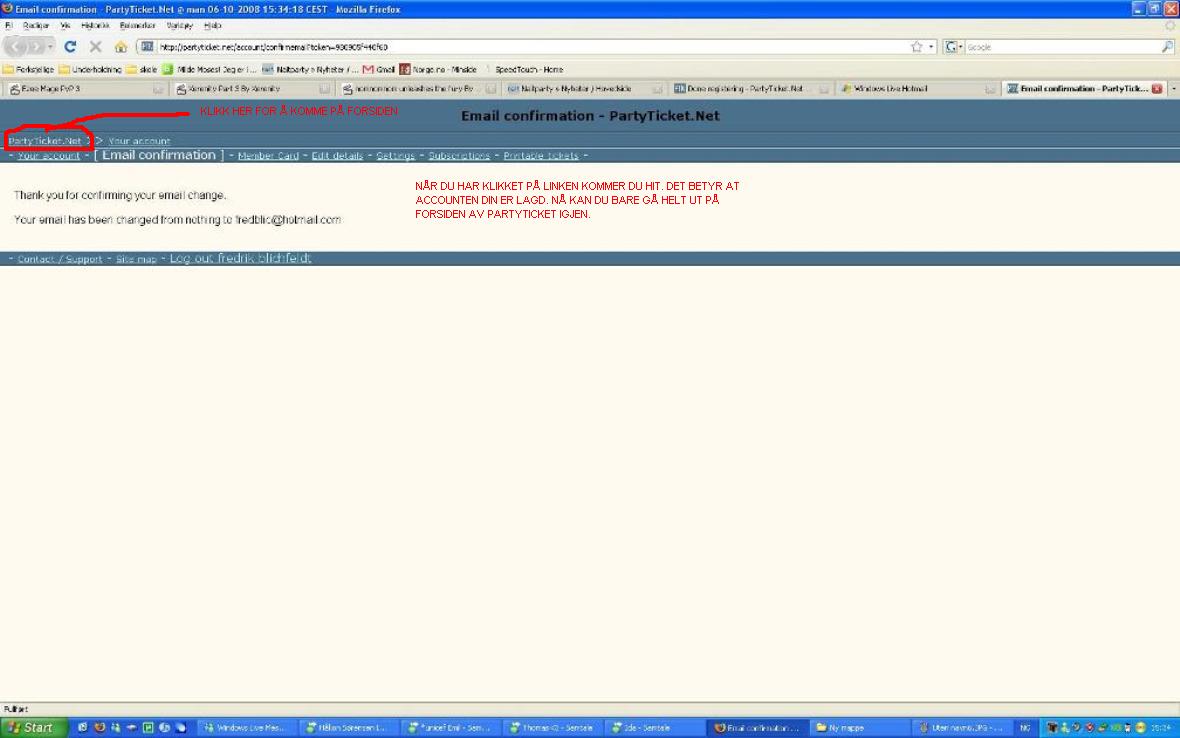Open the Vis menu
The image size is (1180, 738).
pos(65,26)
